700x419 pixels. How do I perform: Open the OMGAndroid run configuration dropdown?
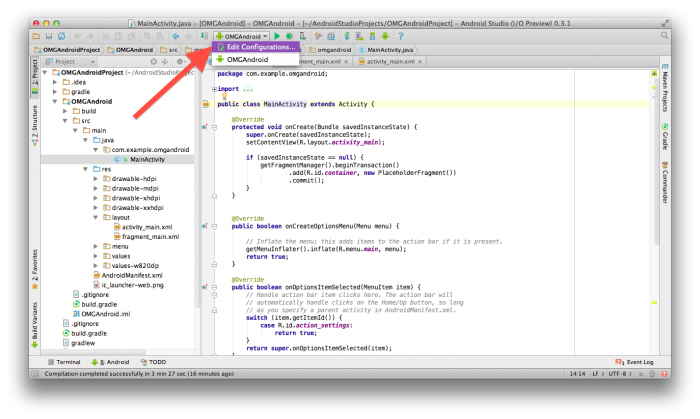point(241,36)
